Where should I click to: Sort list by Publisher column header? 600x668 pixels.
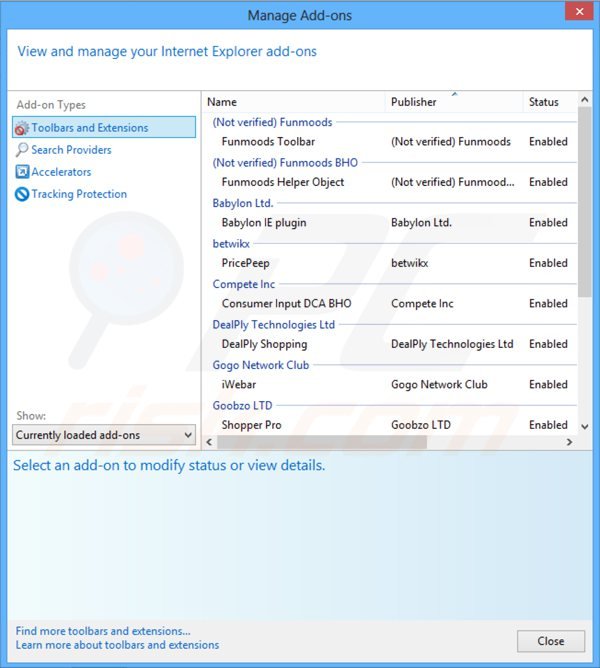pyautogui.click(x=454, y=102)
